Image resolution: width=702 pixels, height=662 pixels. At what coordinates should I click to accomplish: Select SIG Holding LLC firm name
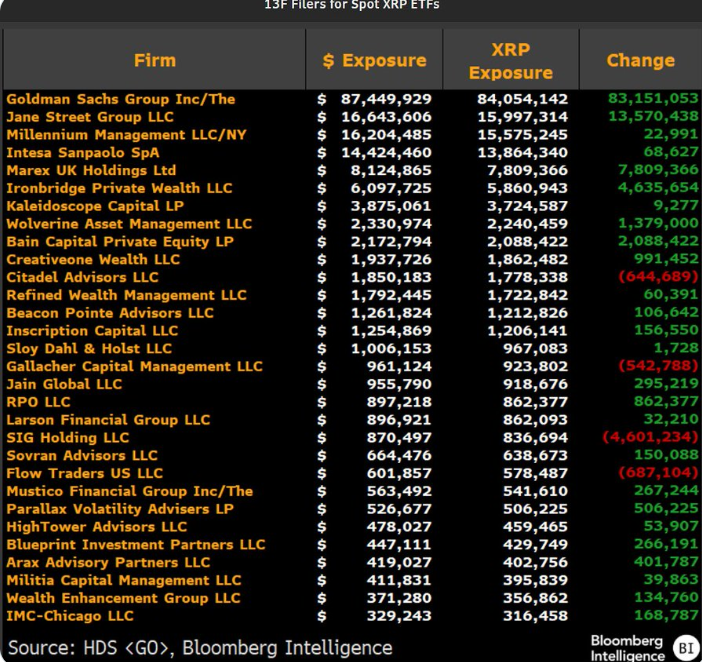tap(68, 438)
